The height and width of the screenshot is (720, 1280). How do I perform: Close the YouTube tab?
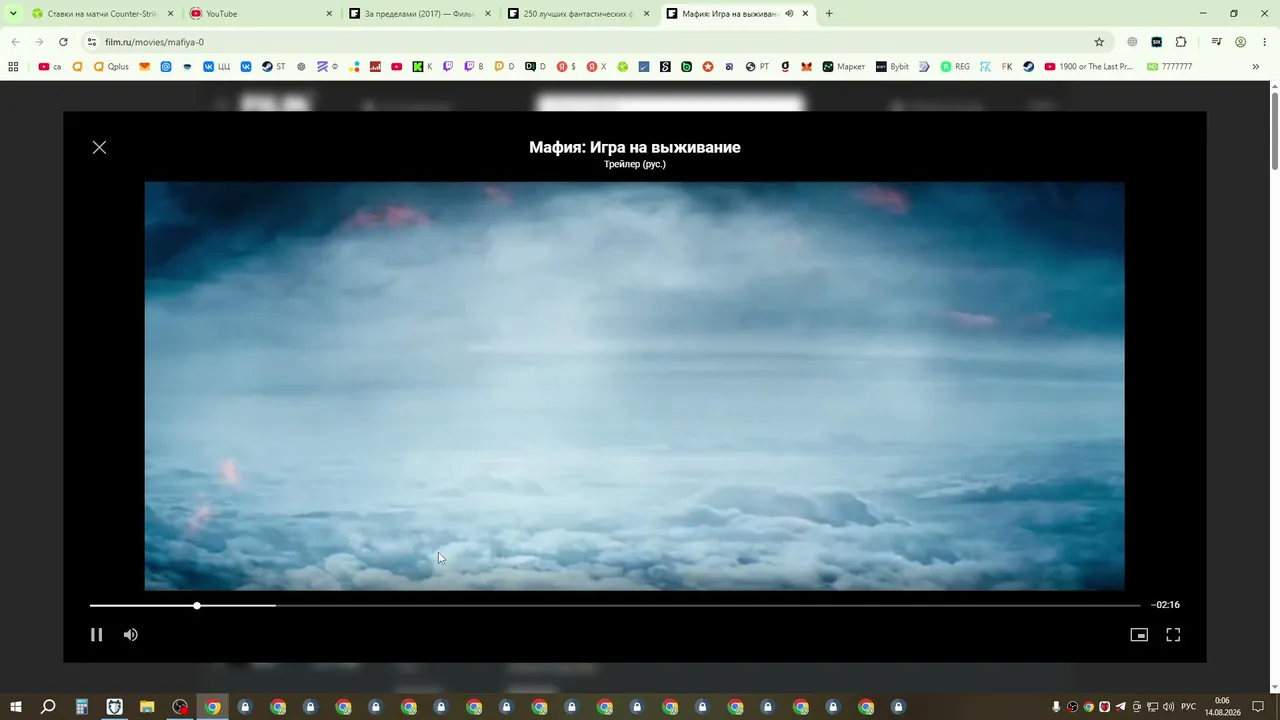pyautogui.click(x=329, y=14)
